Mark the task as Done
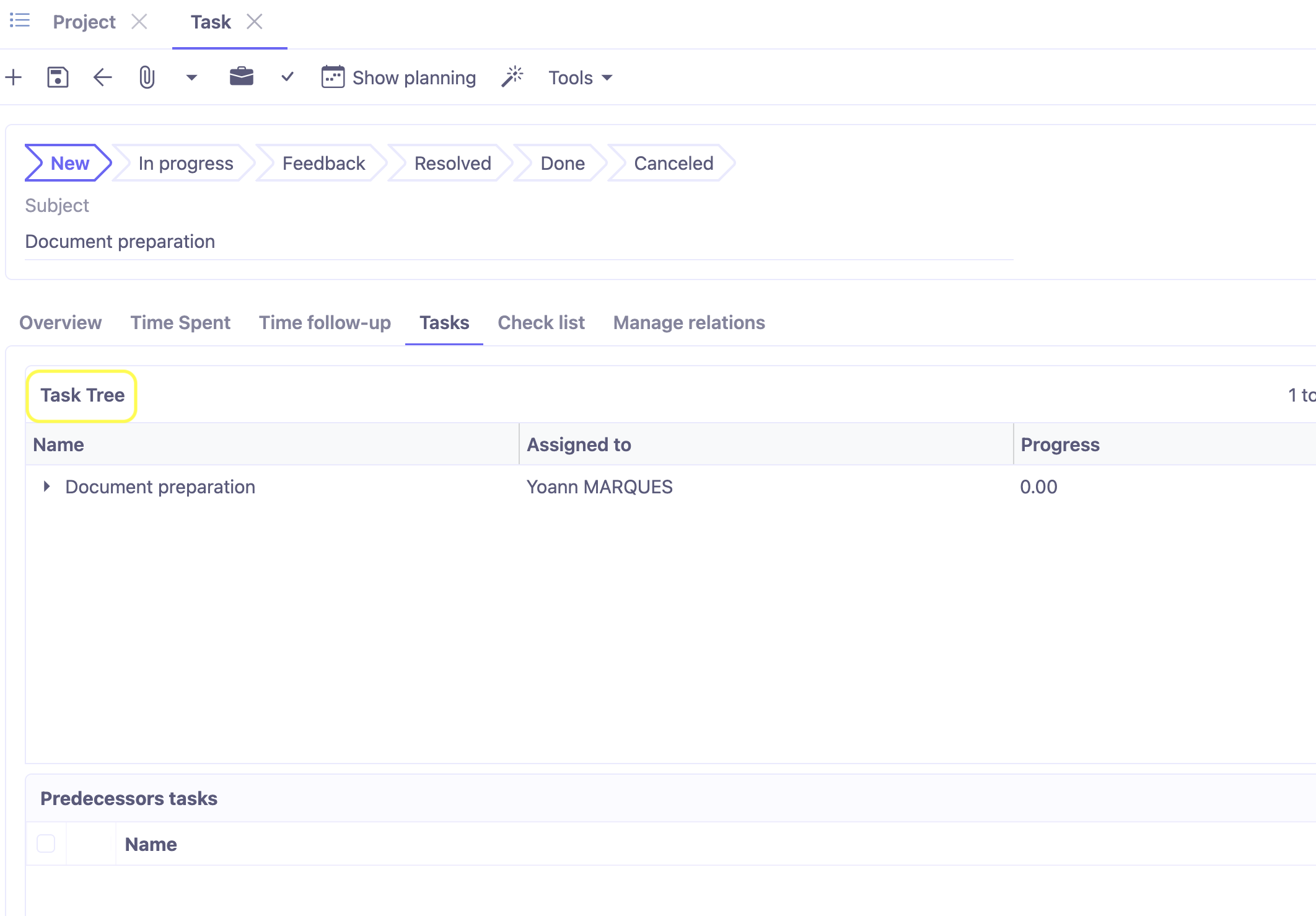This screenshot has height=916, width=1316. coord(561,163)
